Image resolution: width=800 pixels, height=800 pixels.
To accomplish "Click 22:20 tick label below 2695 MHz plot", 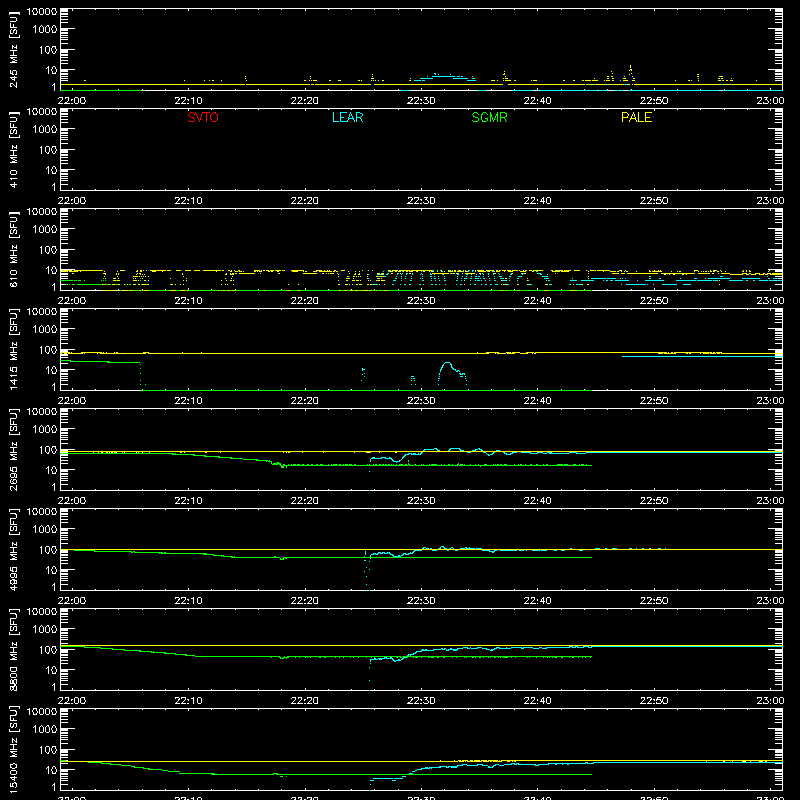I will [x=305, y=501].
